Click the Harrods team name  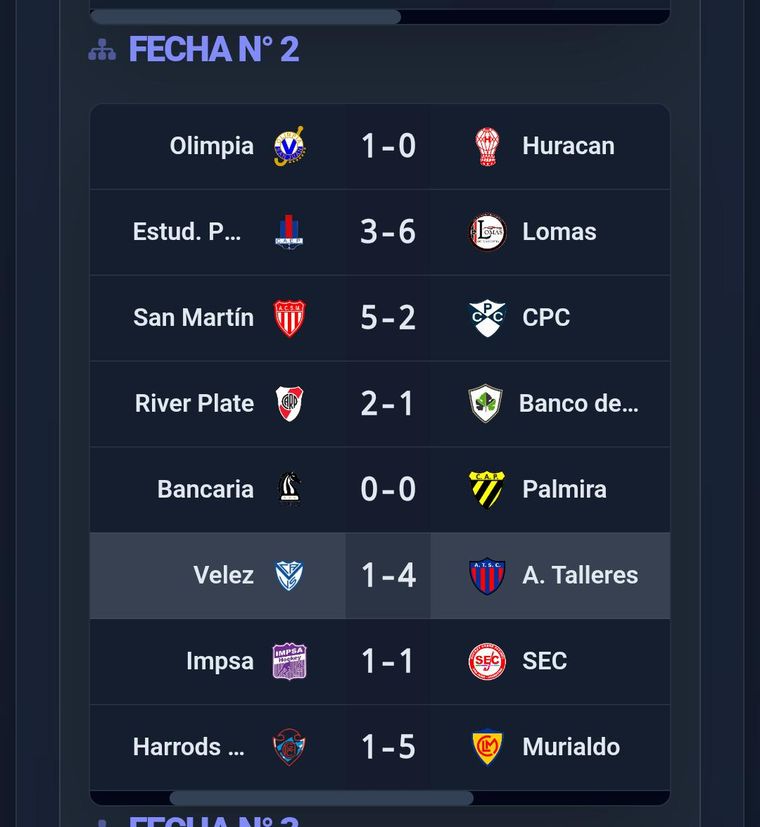pyautogui.click(x=189, y=747)
